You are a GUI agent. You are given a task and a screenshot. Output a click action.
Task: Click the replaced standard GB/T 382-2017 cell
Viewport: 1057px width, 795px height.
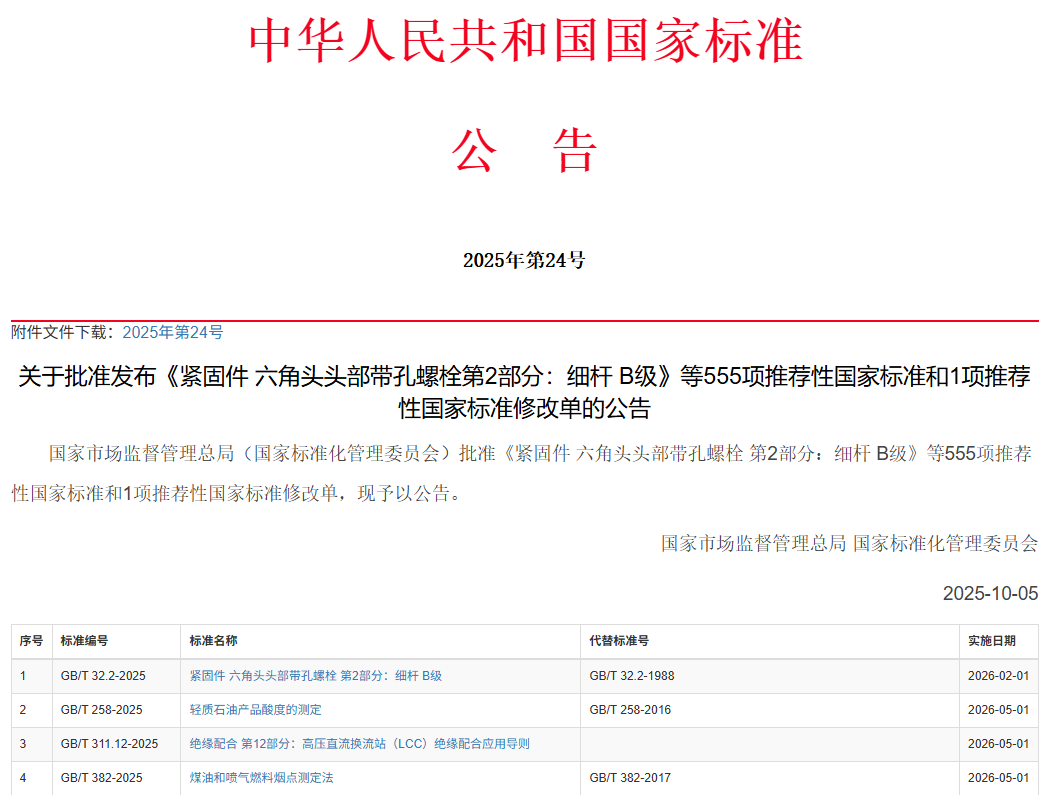[x=630, y=777]
